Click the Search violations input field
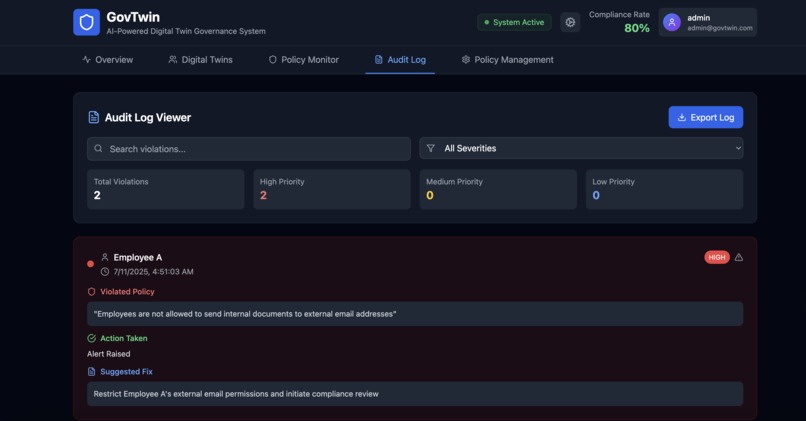This screenshot has width=806, height=421. pyautogui.click(x=249, y=149)
